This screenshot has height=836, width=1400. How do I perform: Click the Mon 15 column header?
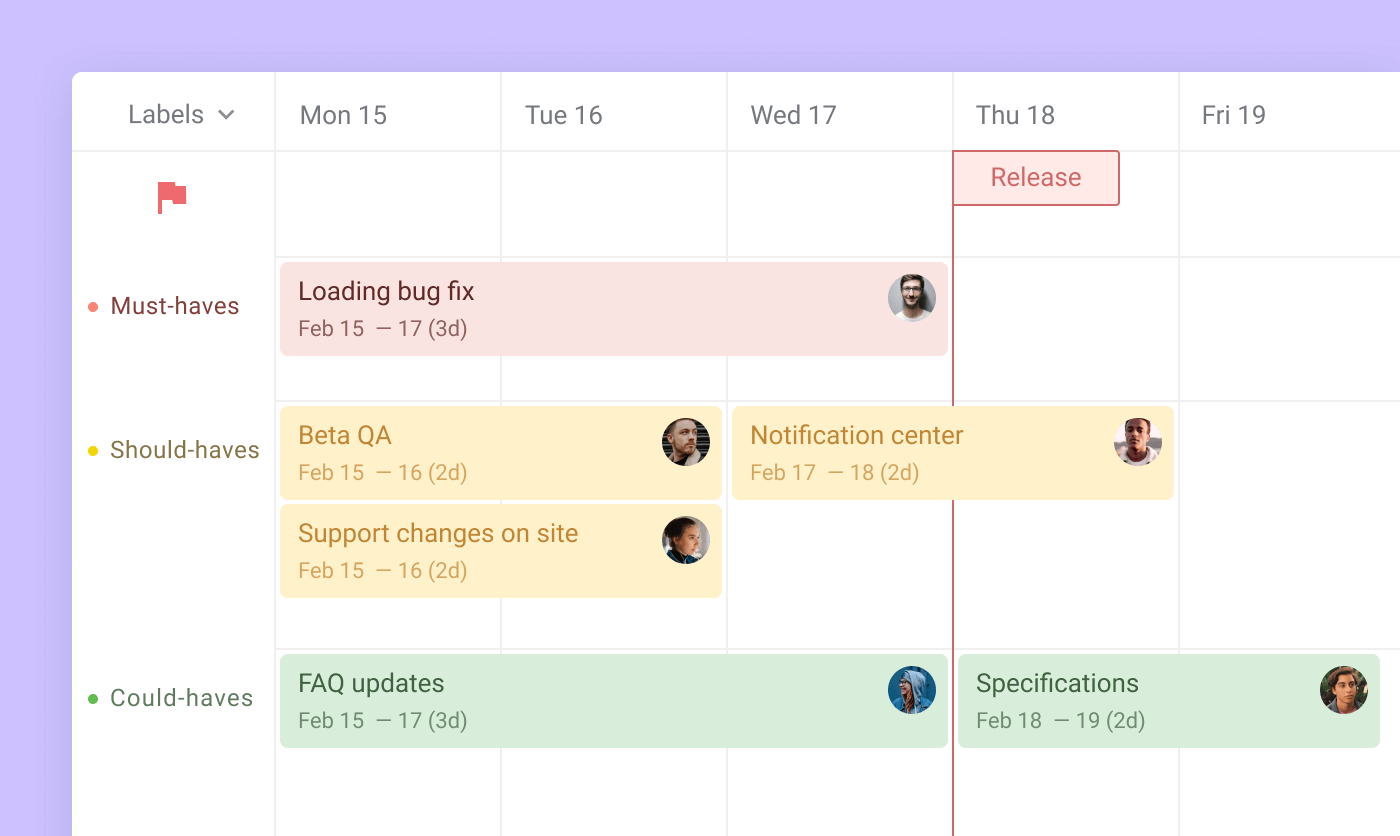point(343,115)
